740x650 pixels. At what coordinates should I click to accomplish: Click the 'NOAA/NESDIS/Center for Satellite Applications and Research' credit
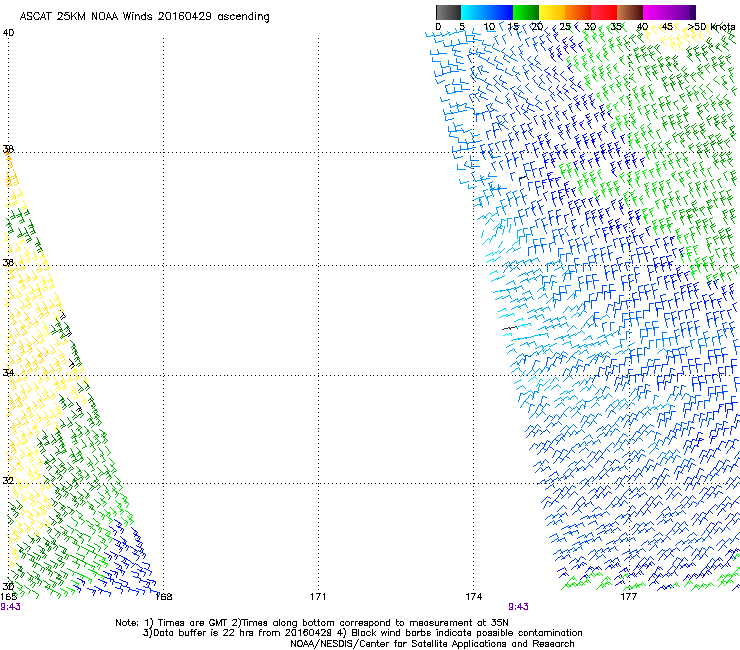[432, 644]
